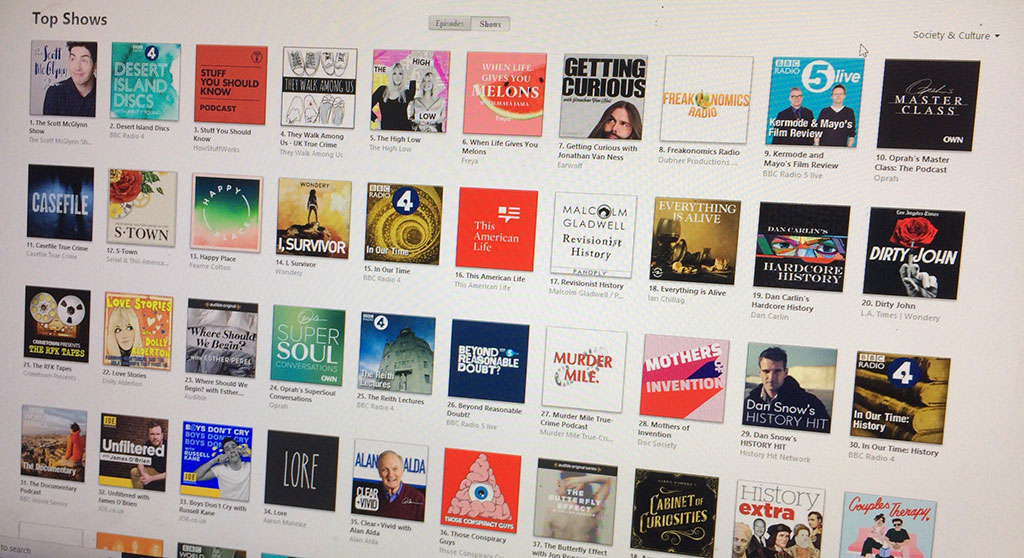
Task: Open In Our Time gold spiral artwork
Action: [x=403, y=224]
